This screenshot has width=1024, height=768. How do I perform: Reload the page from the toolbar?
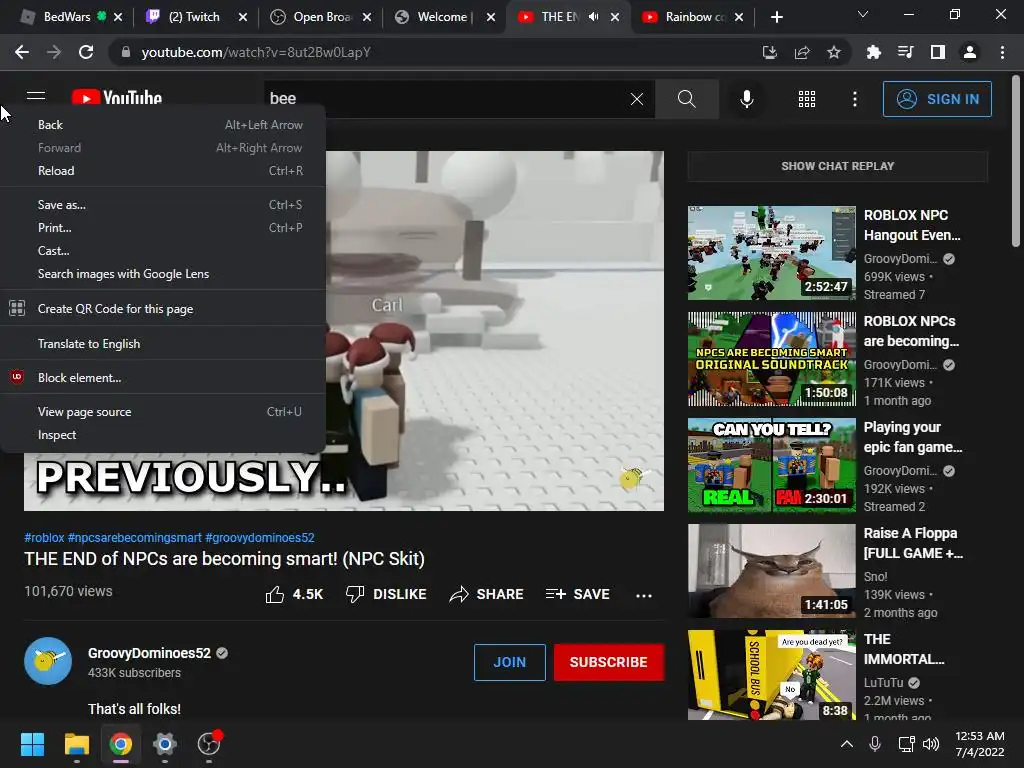[86, 52]
